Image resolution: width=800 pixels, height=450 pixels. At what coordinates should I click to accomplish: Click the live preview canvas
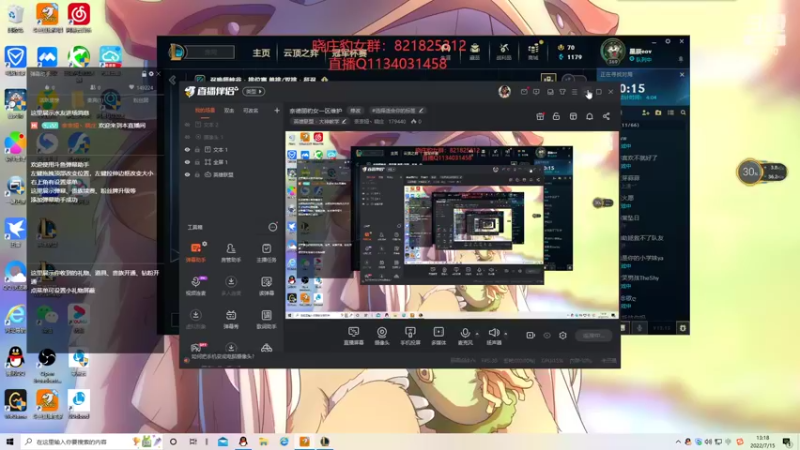click(x=452, y=225)
